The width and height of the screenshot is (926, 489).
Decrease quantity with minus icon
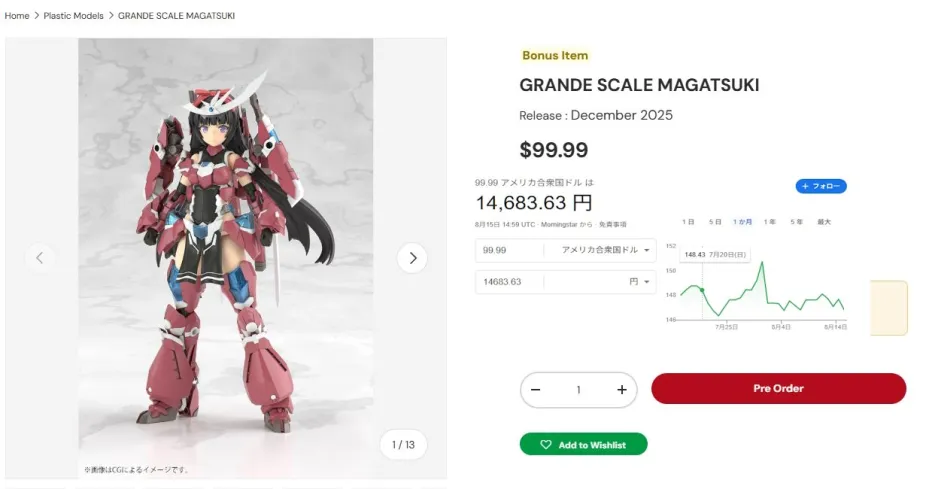[536, 390]
